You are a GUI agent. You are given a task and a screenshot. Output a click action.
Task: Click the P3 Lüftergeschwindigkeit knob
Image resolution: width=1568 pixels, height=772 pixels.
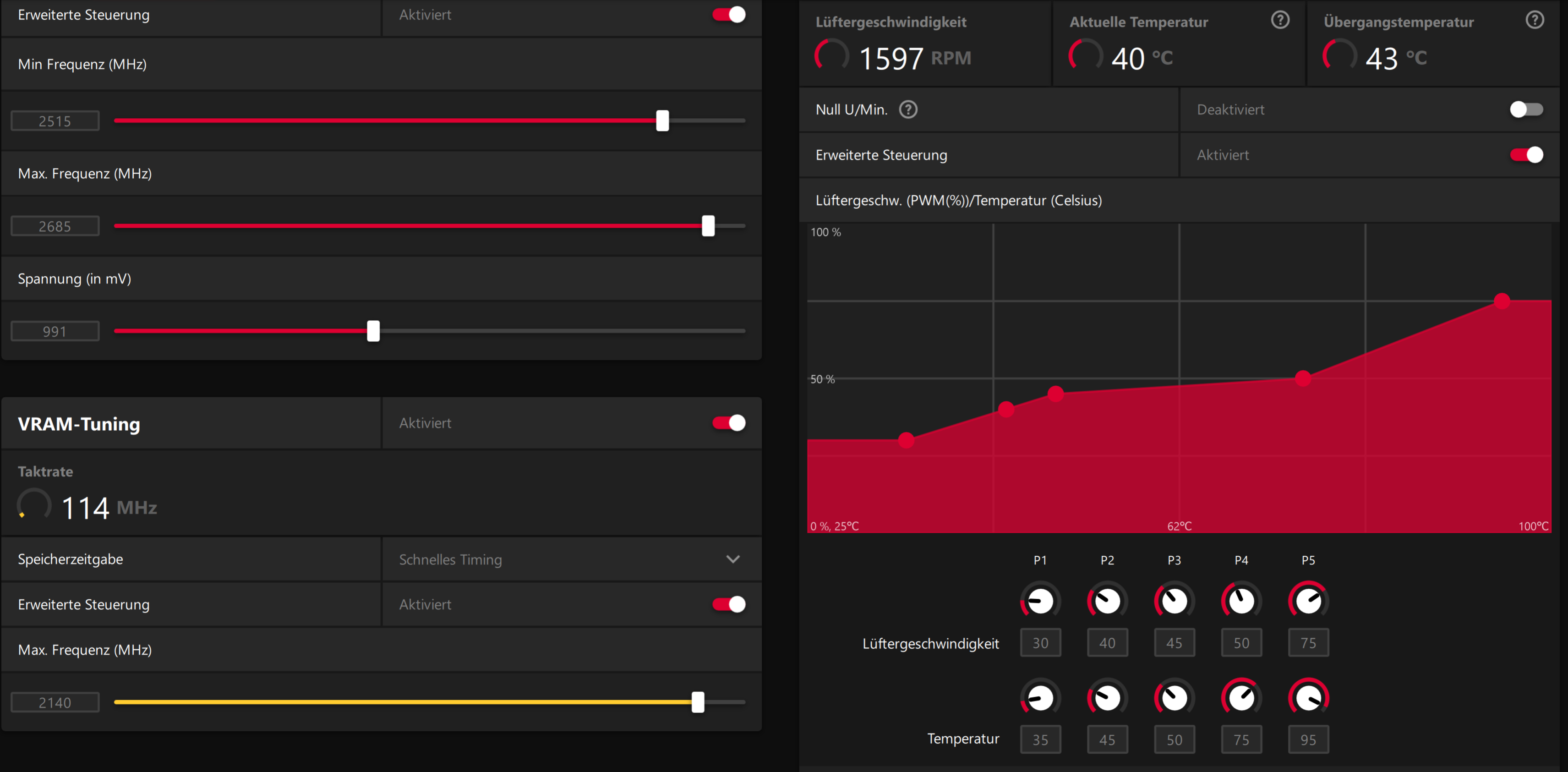pyautogui.click(x=1174, y=602)
